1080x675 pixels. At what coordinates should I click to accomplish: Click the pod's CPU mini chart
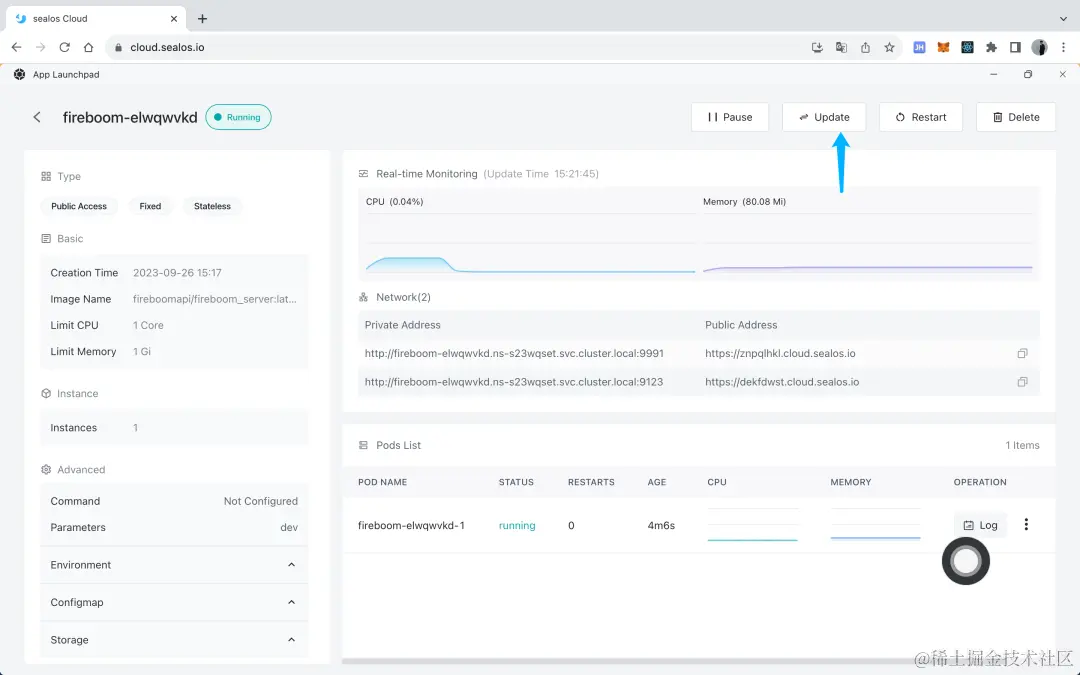point(752,525)
